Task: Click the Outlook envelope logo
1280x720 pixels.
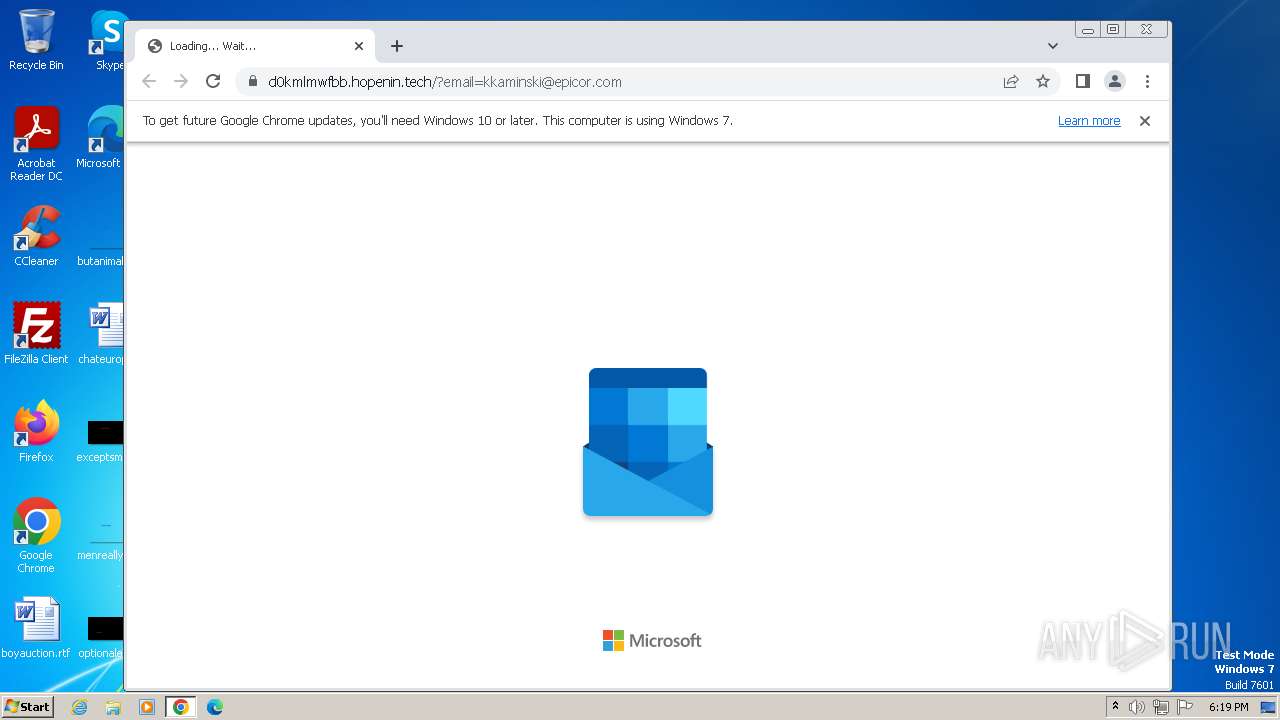Action: tap(648, 442)
